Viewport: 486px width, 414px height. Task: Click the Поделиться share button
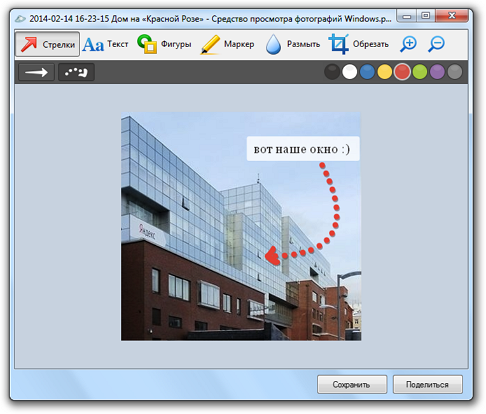pyautogui.click(x=428, y=384)
